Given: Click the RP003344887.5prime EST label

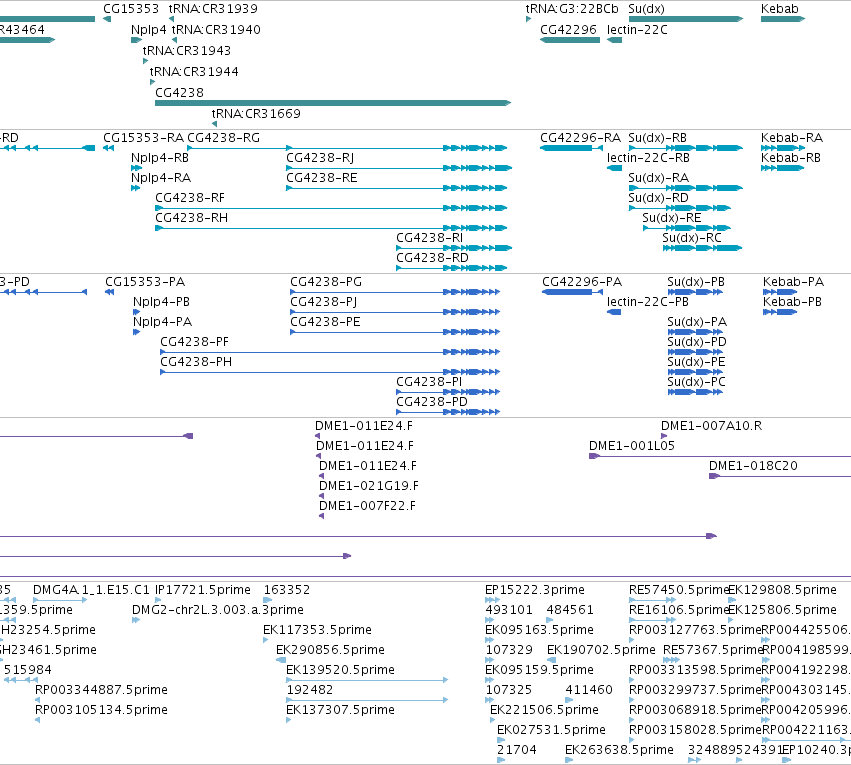Looking at the screenshot, I should point(101,690).
